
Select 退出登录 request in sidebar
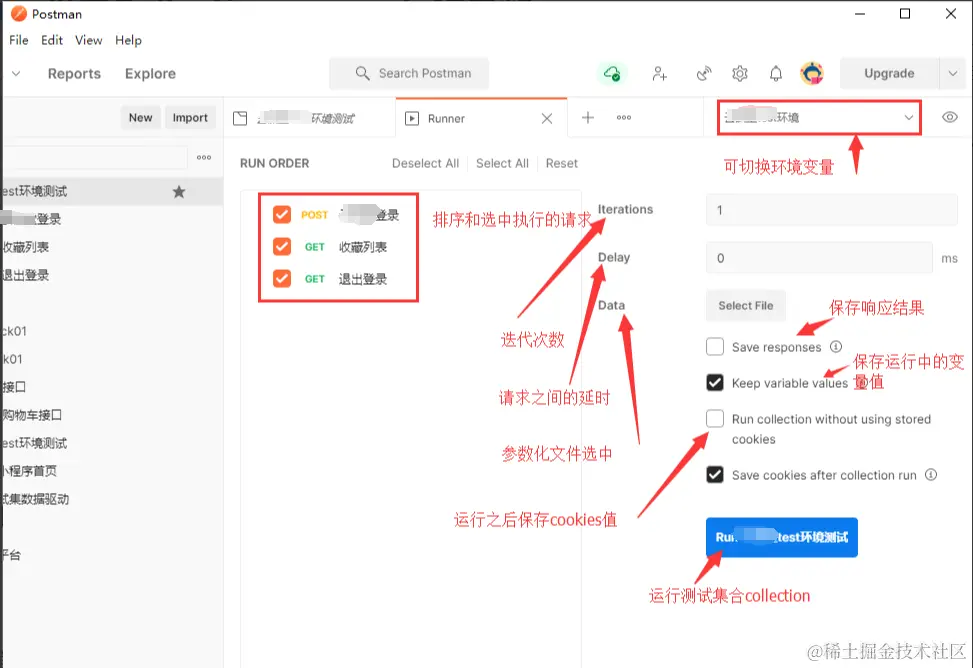[112, 275]
